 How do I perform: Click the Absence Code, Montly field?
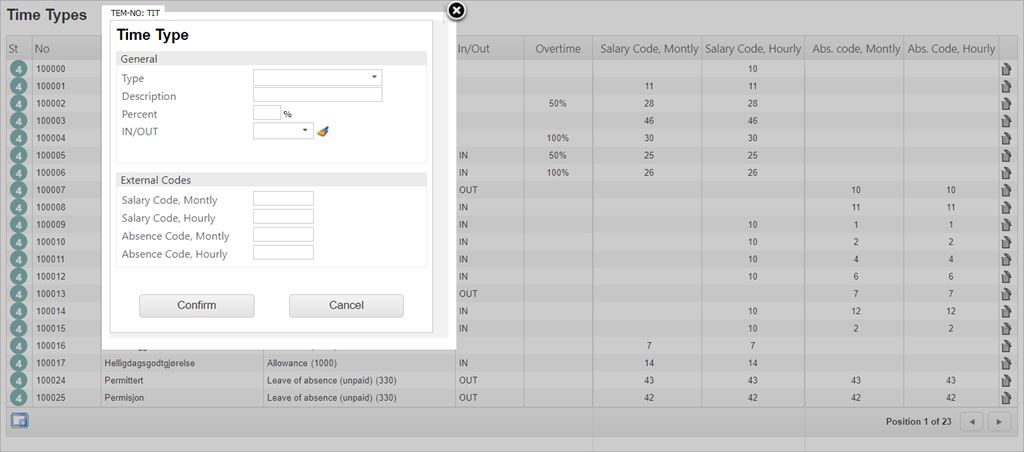pyautogui.click(x=283, y=235)
